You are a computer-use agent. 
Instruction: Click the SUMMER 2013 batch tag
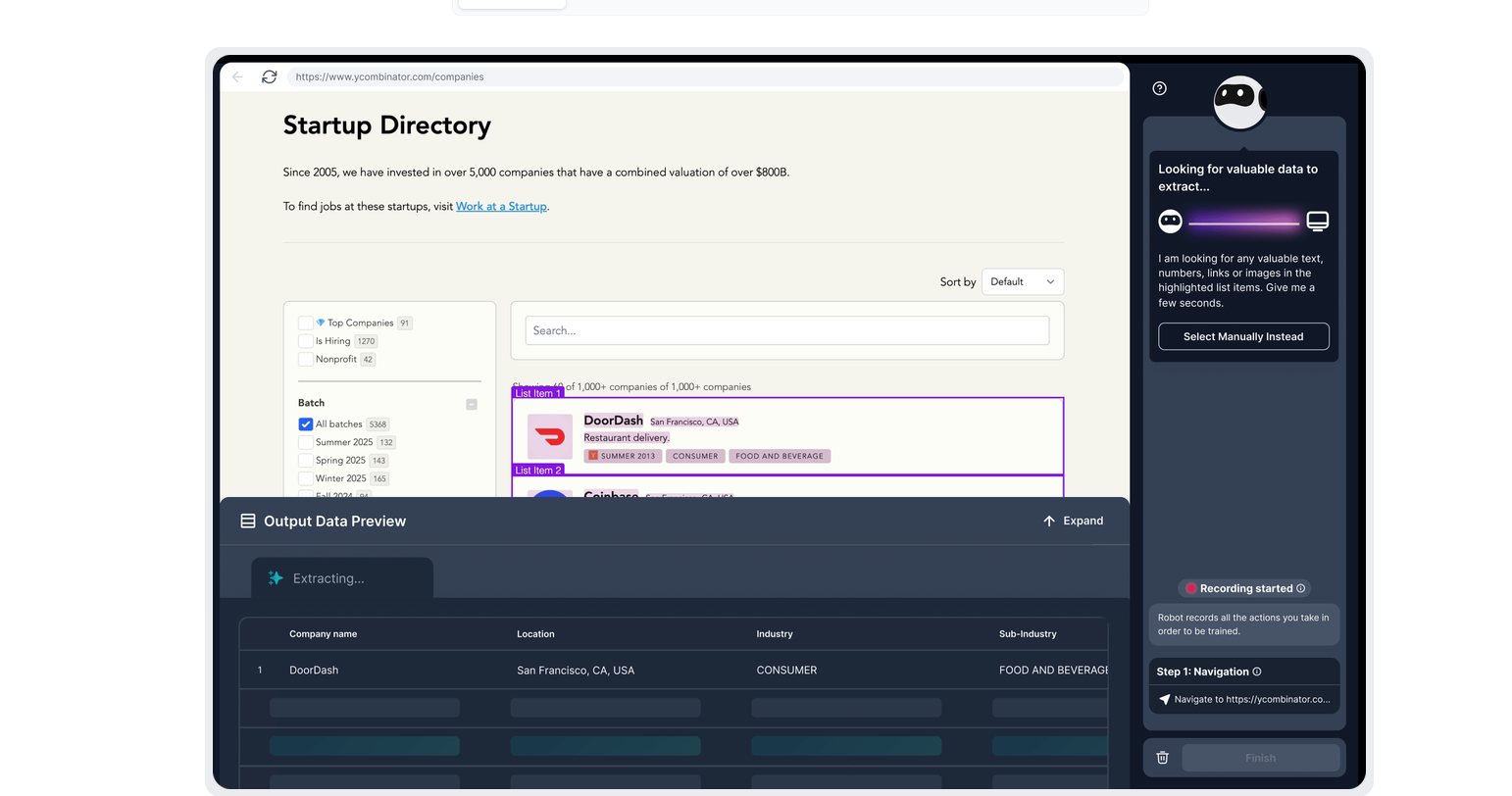point(622,456)
